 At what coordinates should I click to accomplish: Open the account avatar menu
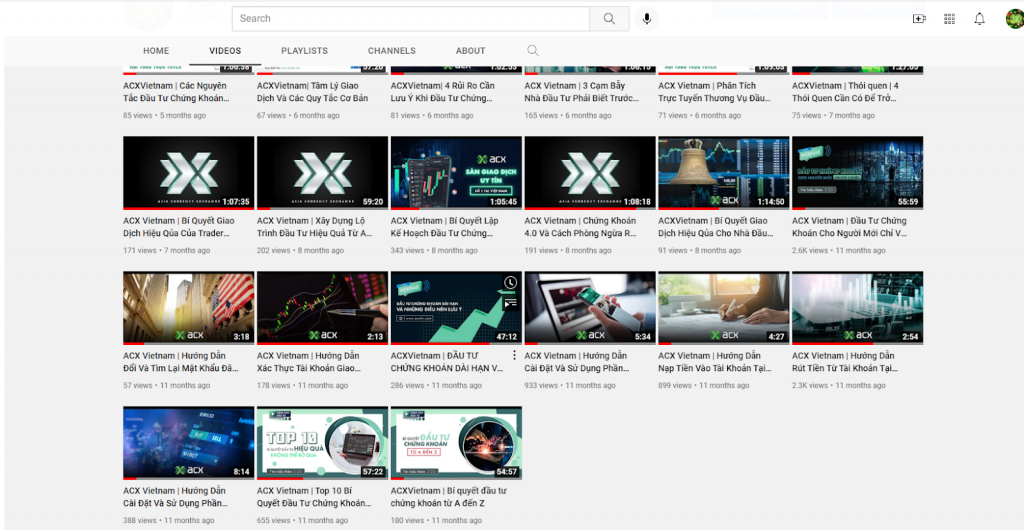(x=1015, y=19)
